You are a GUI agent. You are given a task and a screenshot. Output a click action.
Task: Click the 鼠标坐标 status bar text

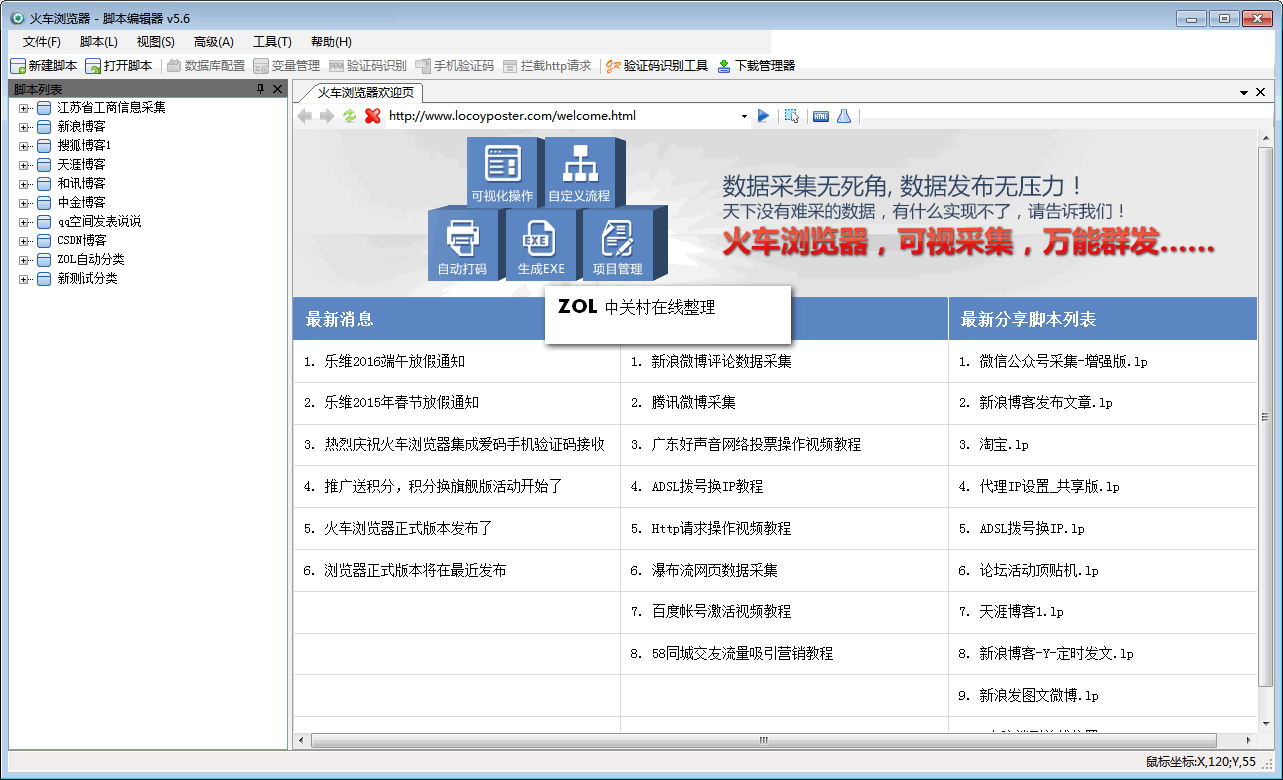[1200, 762]
